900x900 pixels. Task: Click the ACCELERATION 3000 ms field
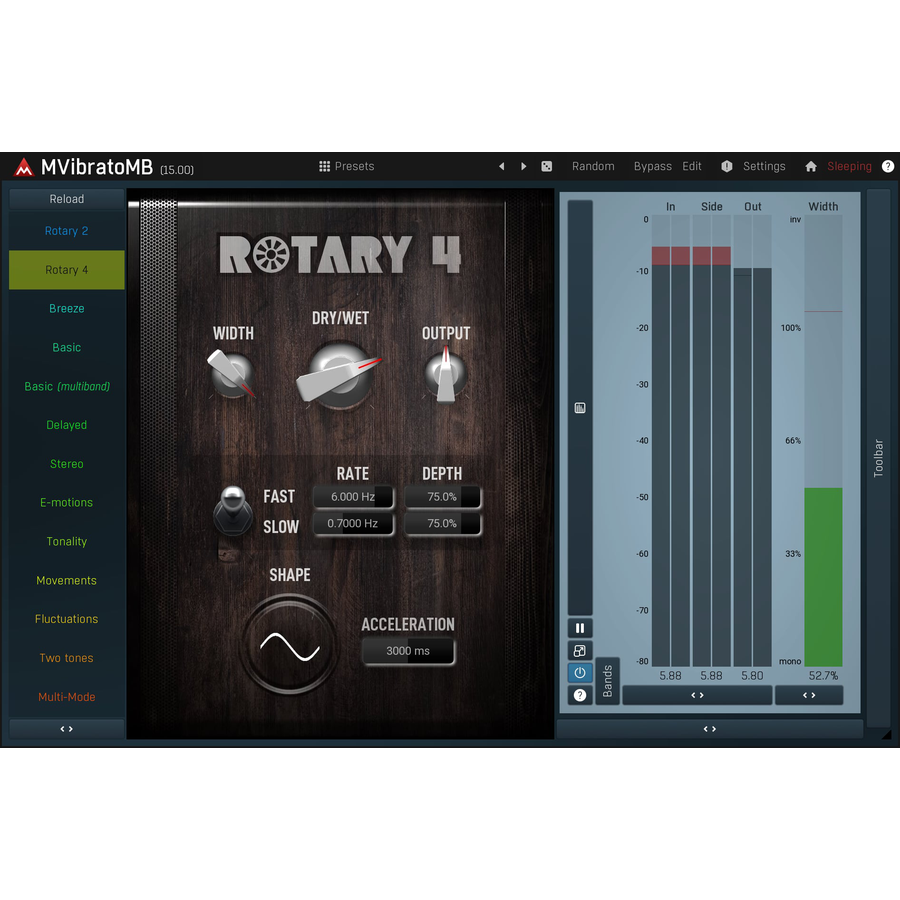coord(408,651)
